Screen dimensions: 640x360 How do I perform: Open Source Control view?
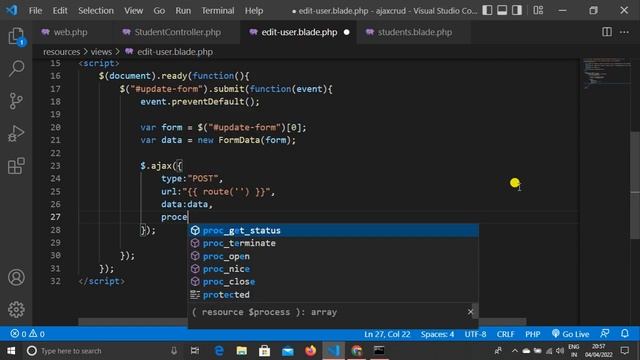[16, 101]
